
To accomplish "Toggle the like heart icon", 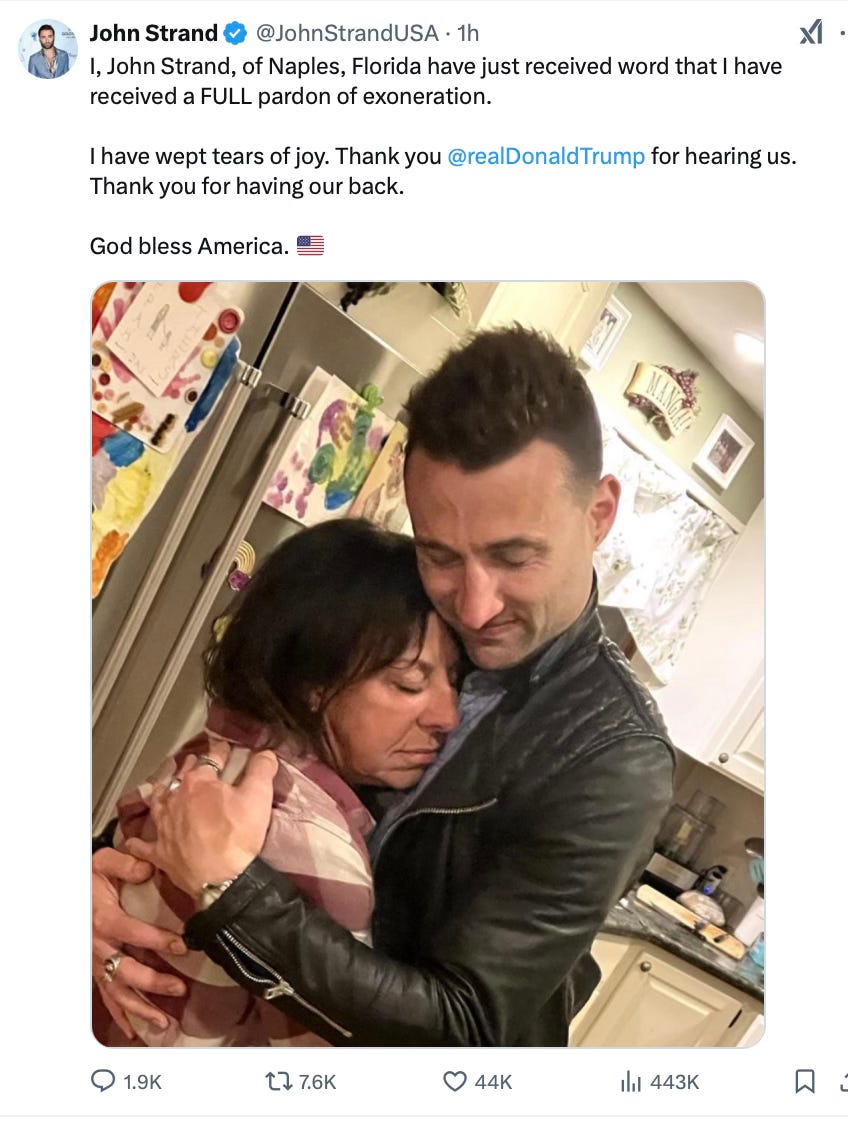I will (455, 1080).
